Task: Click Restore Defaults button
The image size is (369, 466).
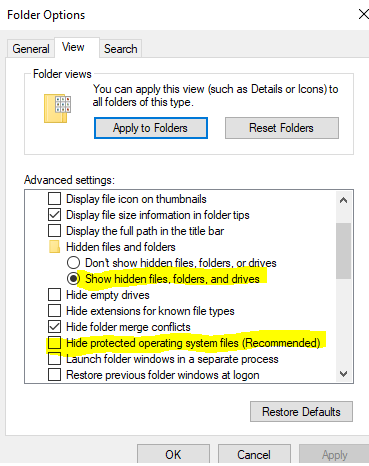Action: tap(301, 412)
